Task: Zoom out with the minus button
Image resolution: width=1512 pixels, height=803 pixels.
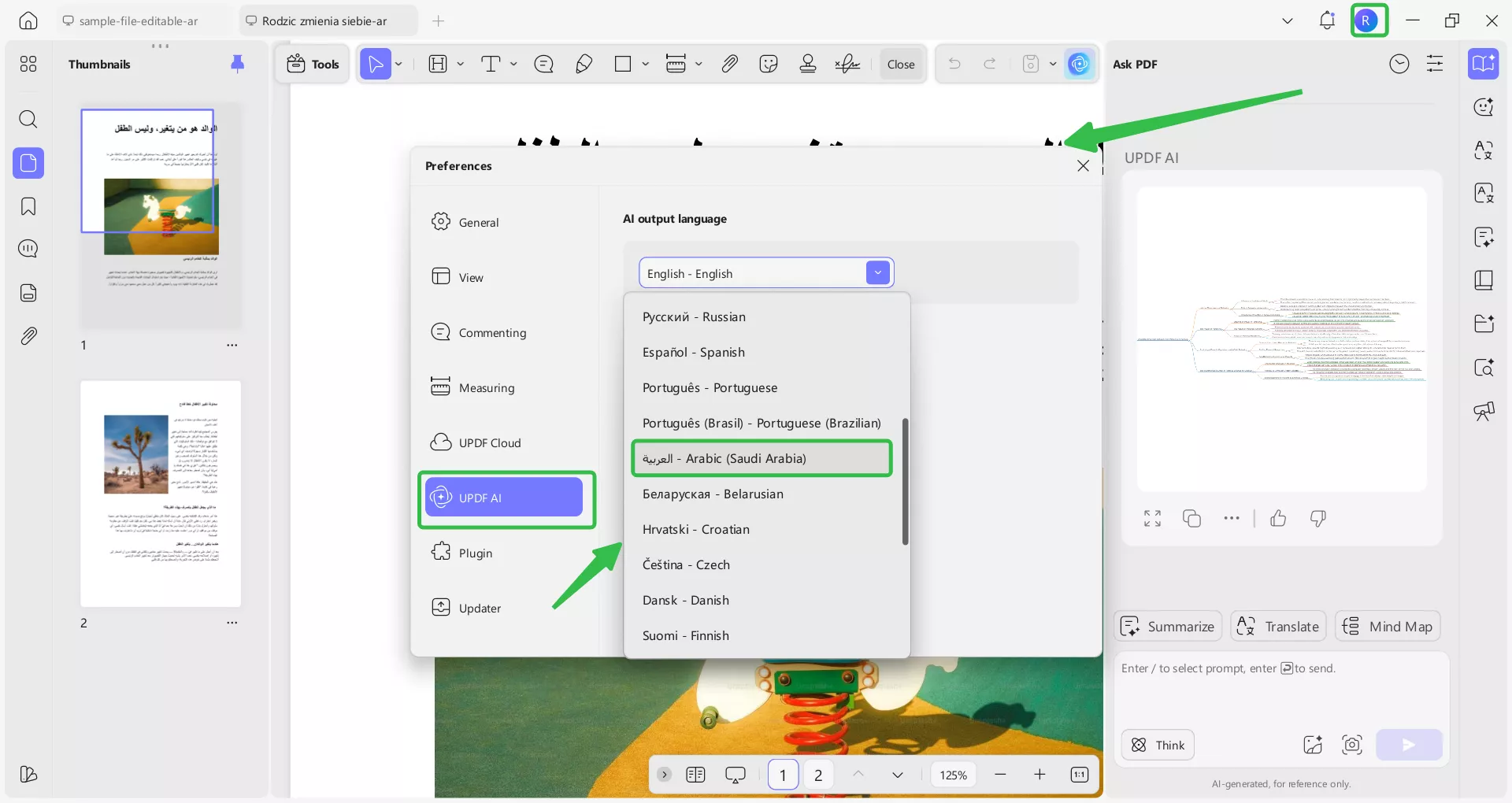Action: 1000,775
